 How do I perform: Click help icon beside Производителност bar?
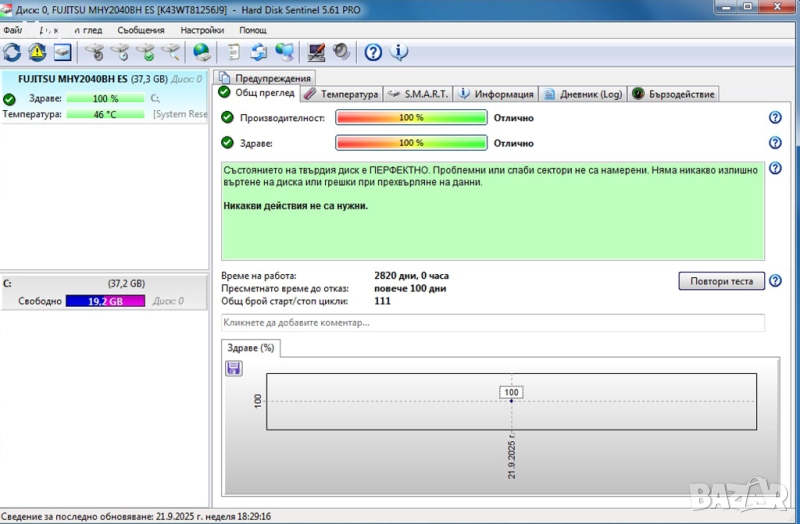click(x=774, y=118)
